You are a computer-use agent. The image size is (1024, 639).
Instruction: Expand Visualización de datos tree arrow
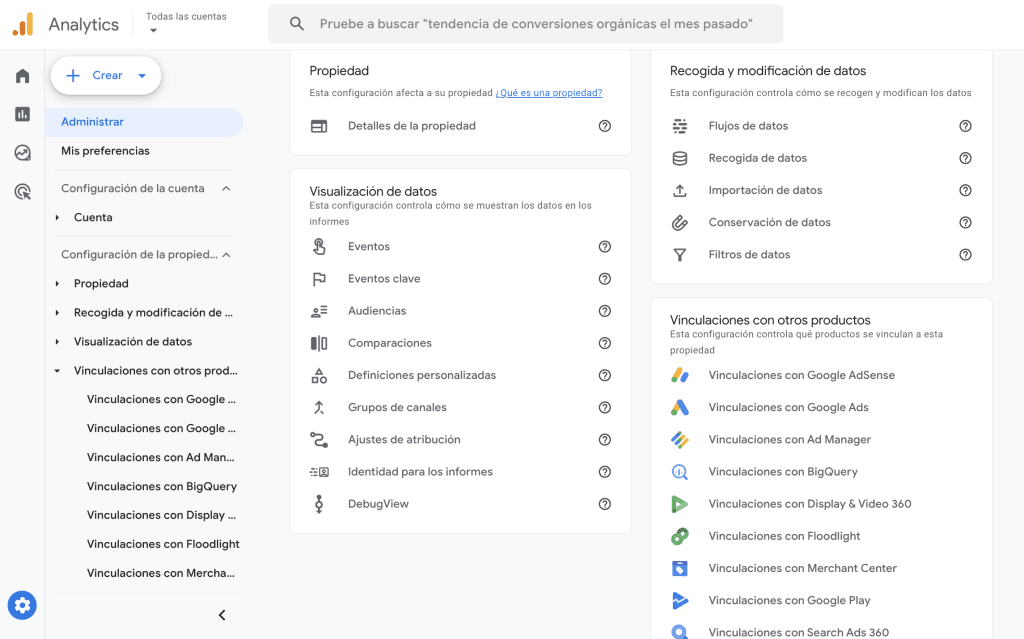(57, 342)
